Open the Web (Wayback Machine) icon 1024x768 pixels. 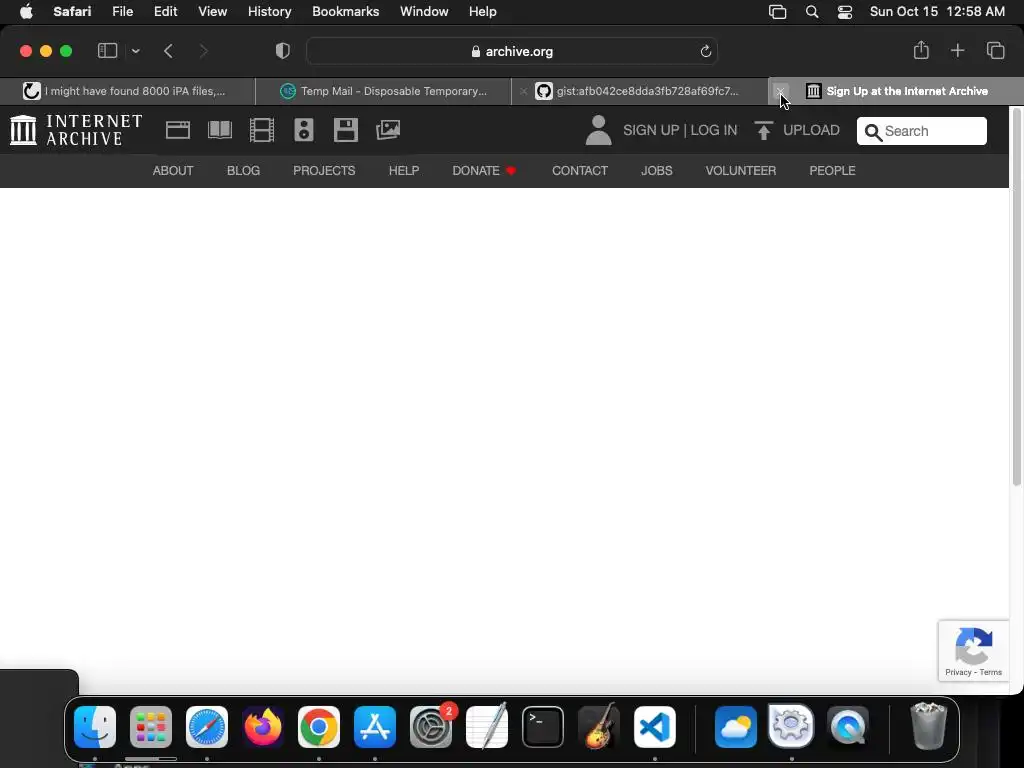[x=178, y=130]
